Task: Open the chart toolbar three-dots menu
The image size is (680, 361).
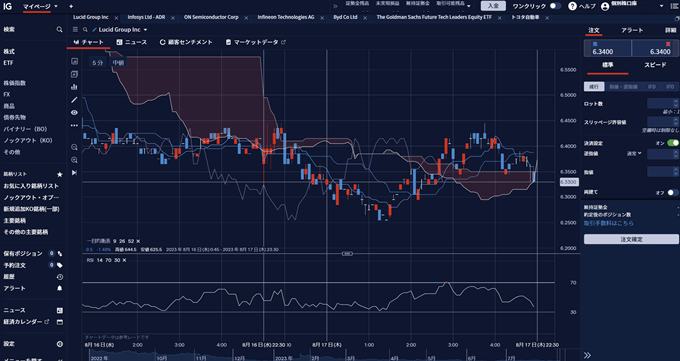Action: (75, 125)
